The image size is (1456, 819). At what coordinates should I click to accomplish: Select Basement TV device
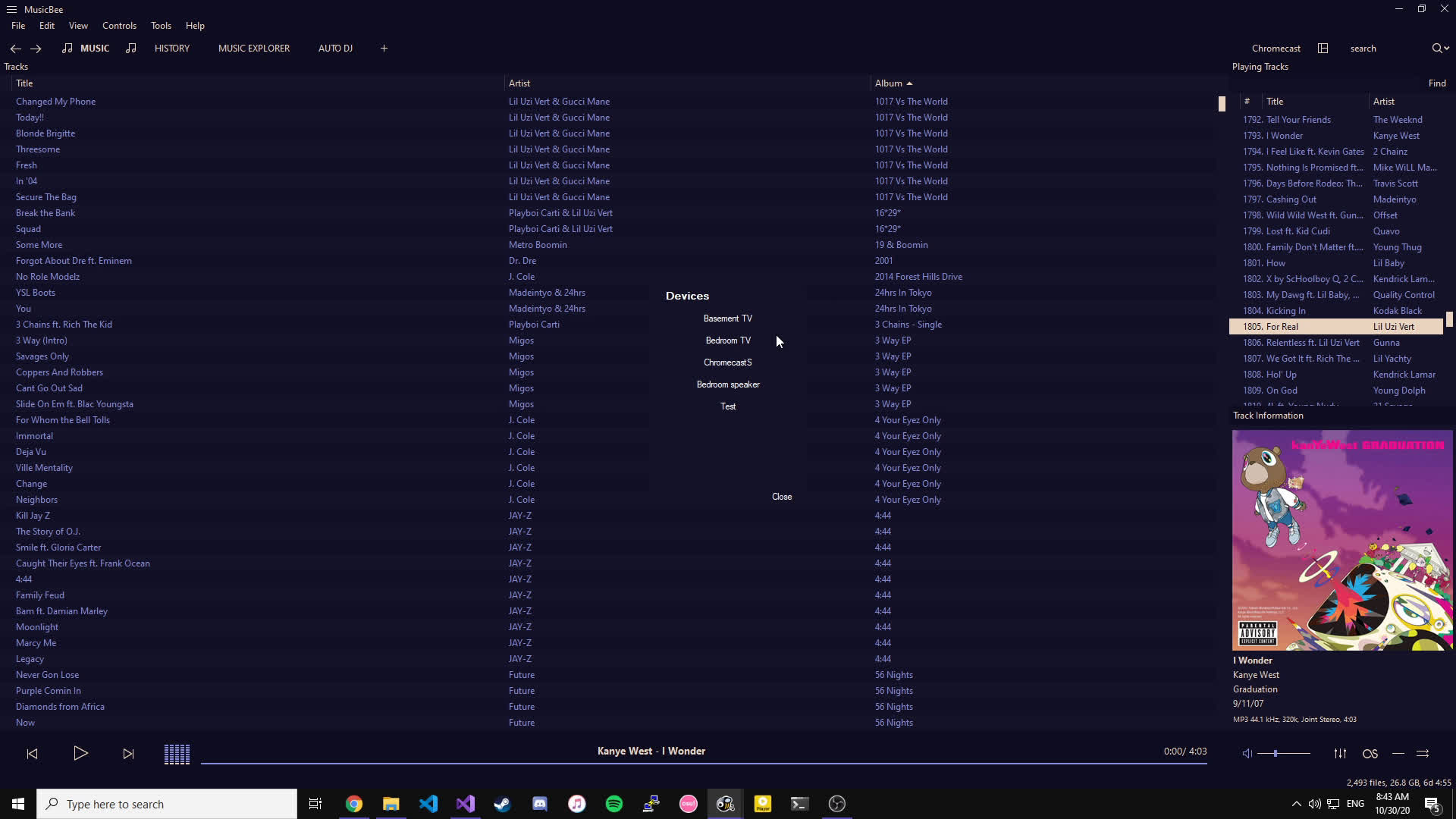[x=727, y=318]
